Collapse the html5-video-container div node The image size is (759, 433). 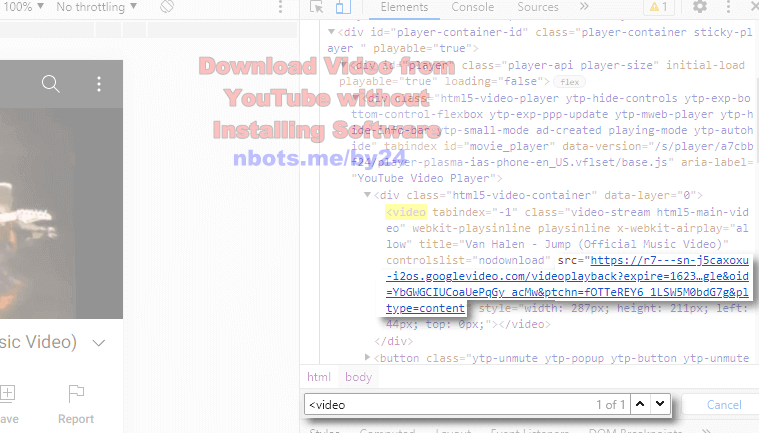tap(367, 194)
